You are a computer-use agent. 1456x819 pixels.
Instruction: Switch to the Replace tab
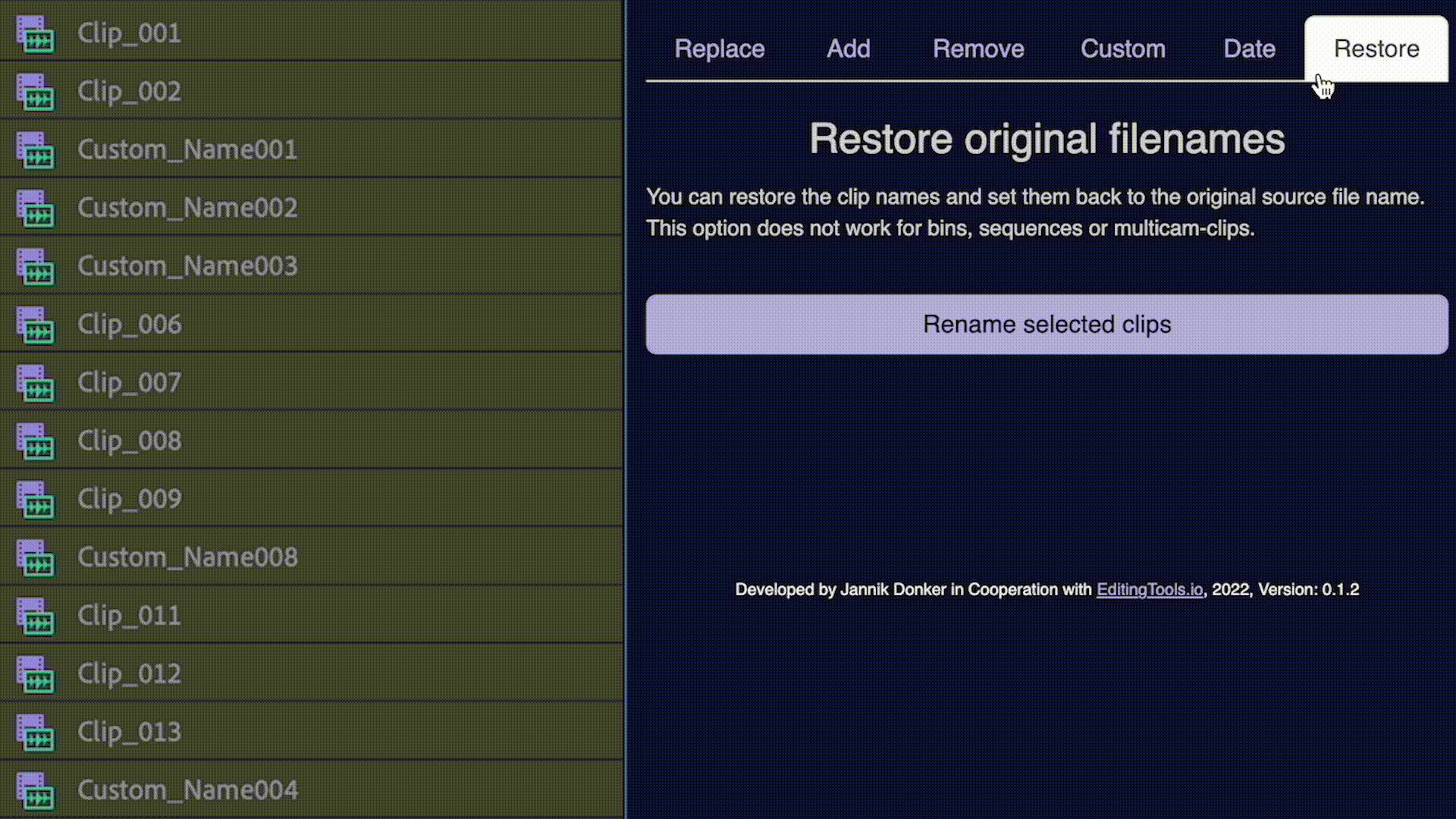719,49
